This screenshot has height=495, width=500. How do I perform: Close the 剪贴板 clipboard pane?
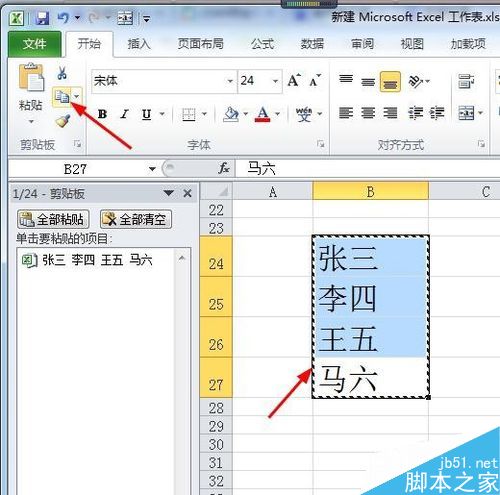click(188, 193)
